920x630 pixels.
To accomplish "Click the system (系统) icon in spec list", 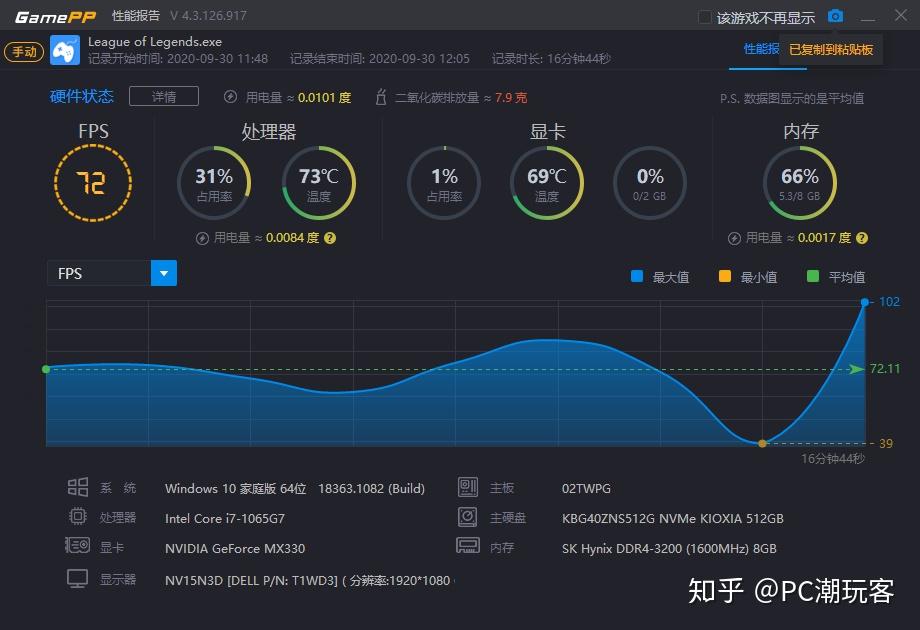I will 77,488.
